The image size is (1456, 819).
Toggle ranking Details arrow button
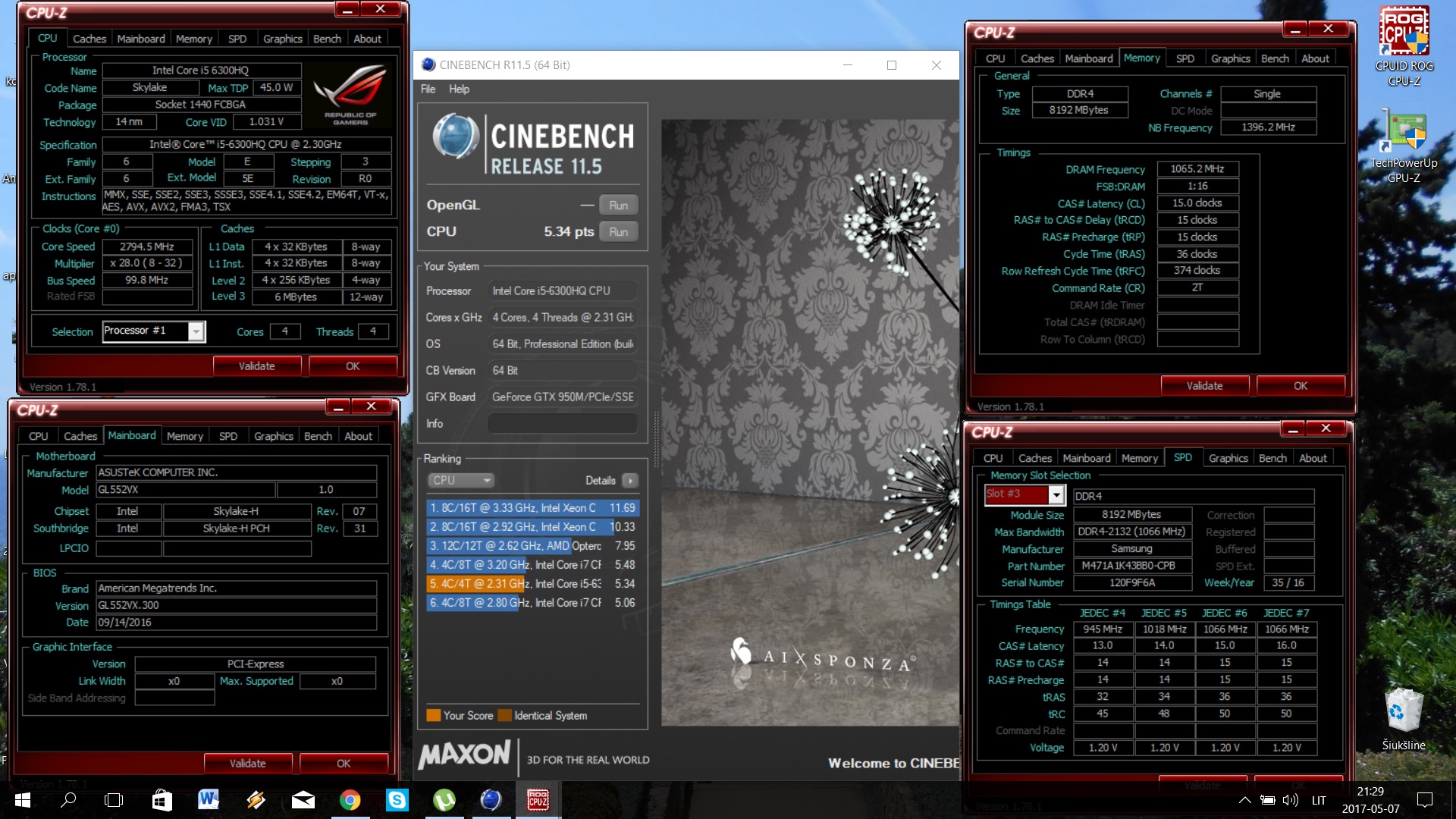click(x=630, y=481)
